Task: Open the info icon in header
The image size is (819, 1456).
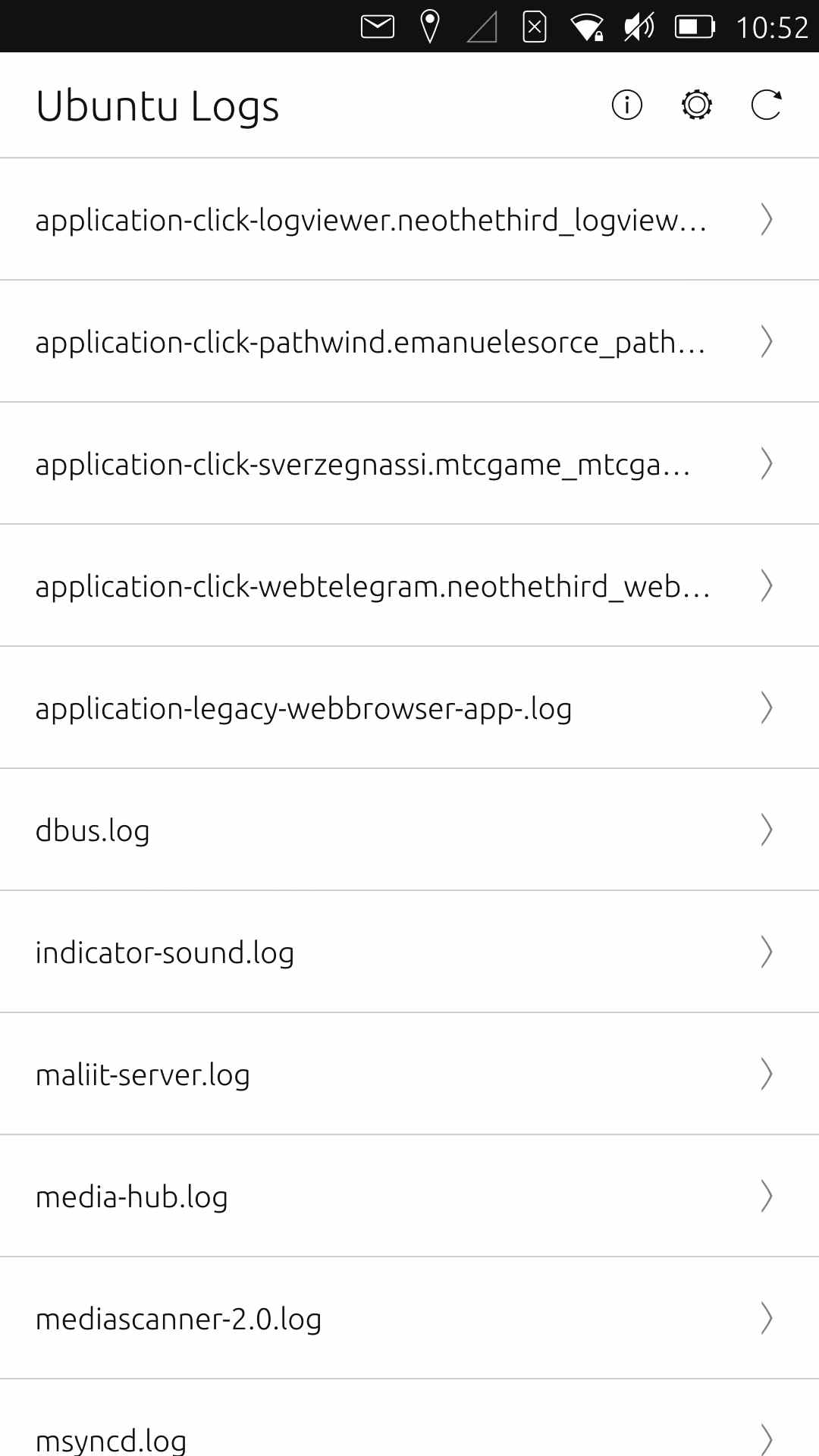Action: point(626,105)
